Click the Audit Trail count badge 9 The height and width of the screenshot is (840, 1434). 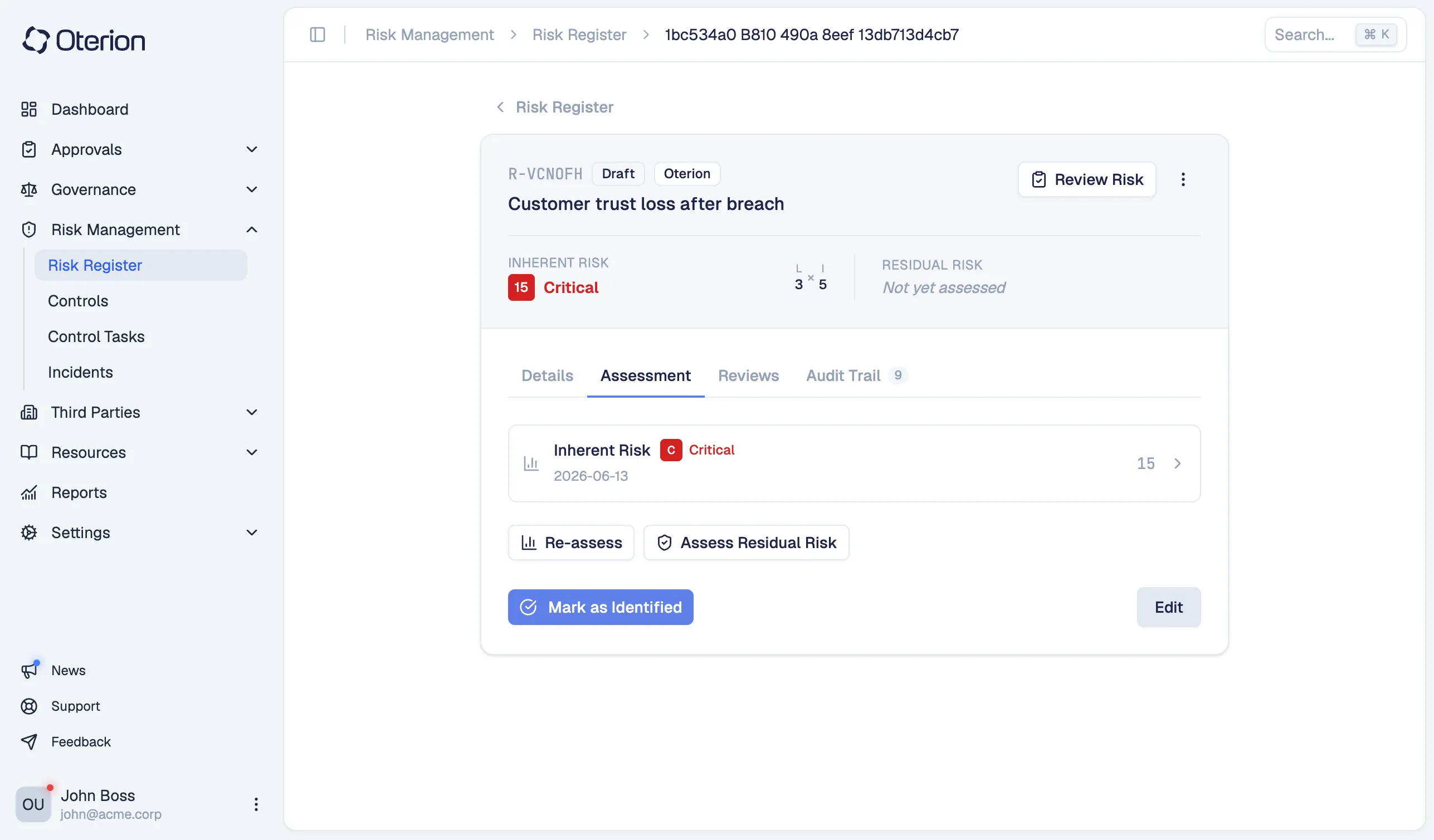pyautogui.click(x=898, y=375)
